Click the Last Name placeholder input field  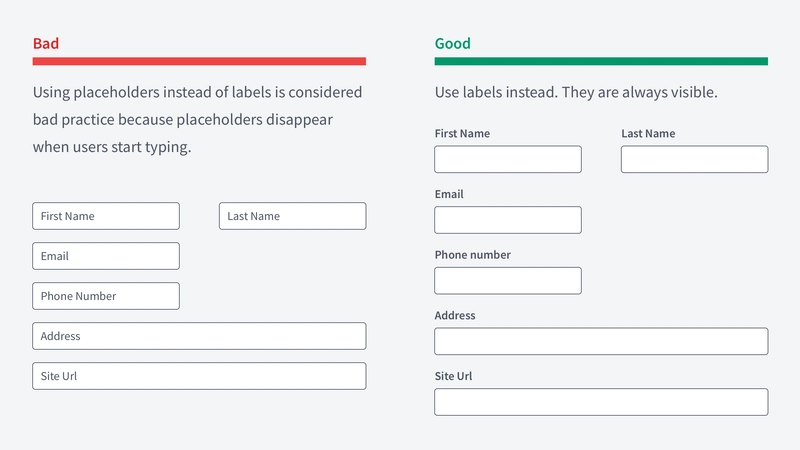(x=292, y=216)
